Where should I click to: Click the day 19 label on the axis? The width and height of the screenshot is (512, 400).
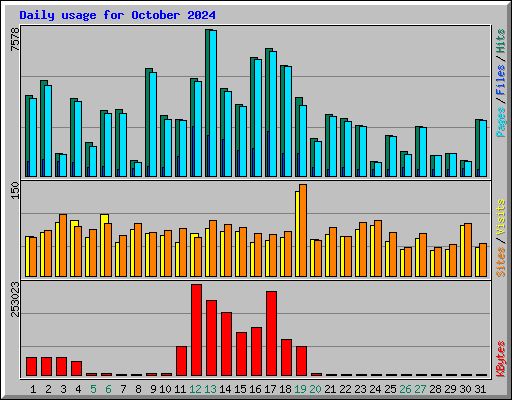click(301, 389)
